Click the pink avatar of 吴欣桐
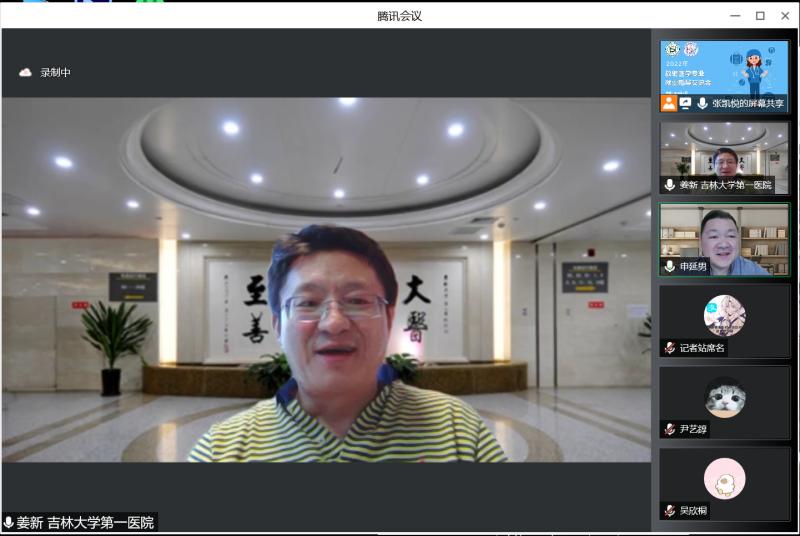This screenshot has height=536, width=800. 724,478
